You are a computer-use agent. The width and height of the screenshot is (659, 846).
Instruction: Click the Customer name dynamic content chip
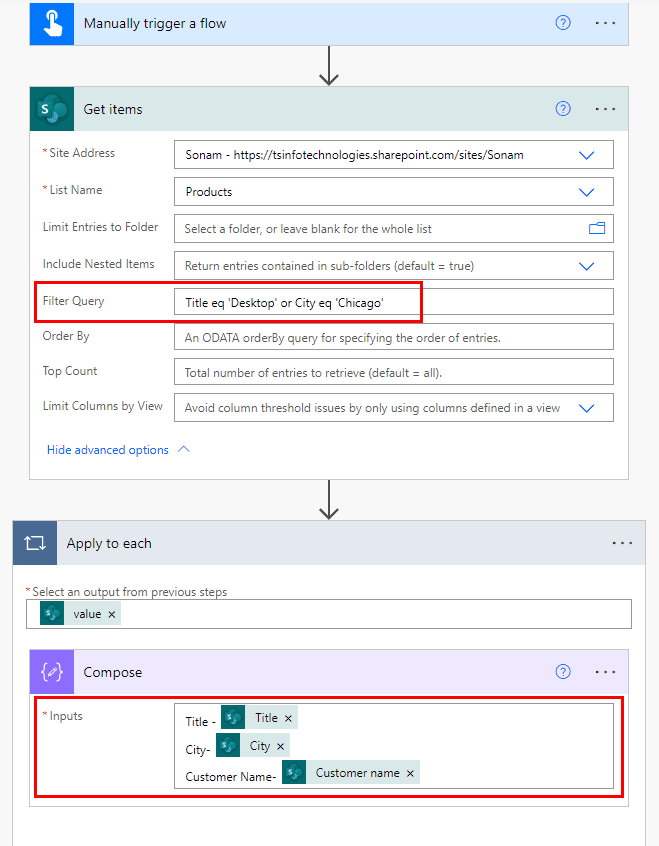pyautogui.click(x=351, y=773)
